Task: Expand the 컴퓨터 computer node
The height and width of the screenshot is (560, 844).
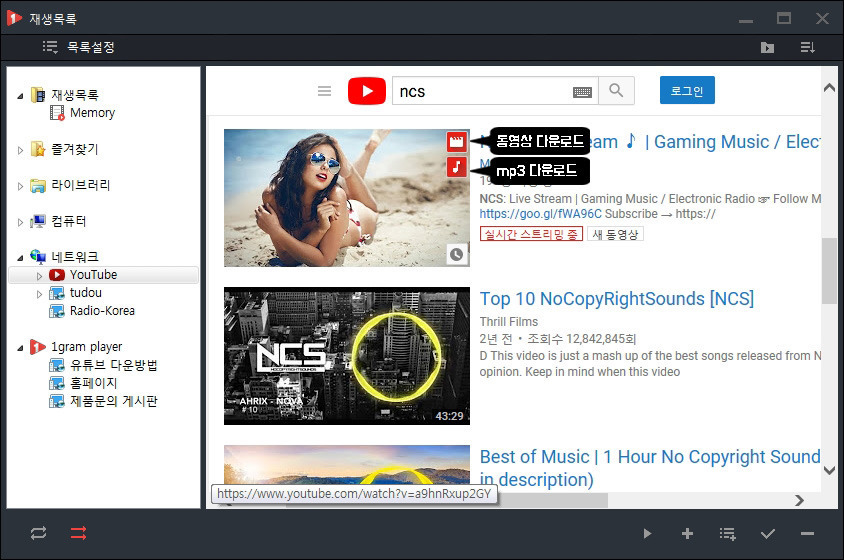Action: tap(20, 222)
